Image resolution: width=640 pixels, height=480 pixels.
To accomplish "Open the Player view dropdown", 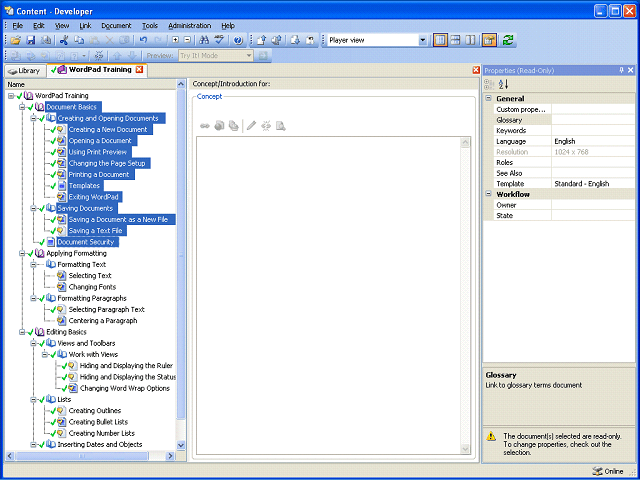I will pyautogui.click(x=423, y=40).
